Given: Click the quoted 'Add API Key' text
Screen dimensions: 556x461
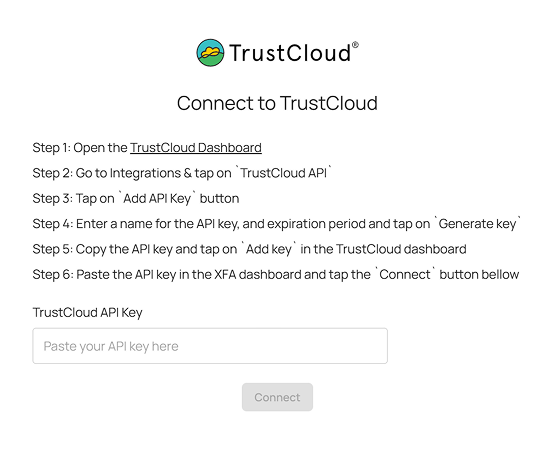Looking at the screenshot, I should 157,199.
